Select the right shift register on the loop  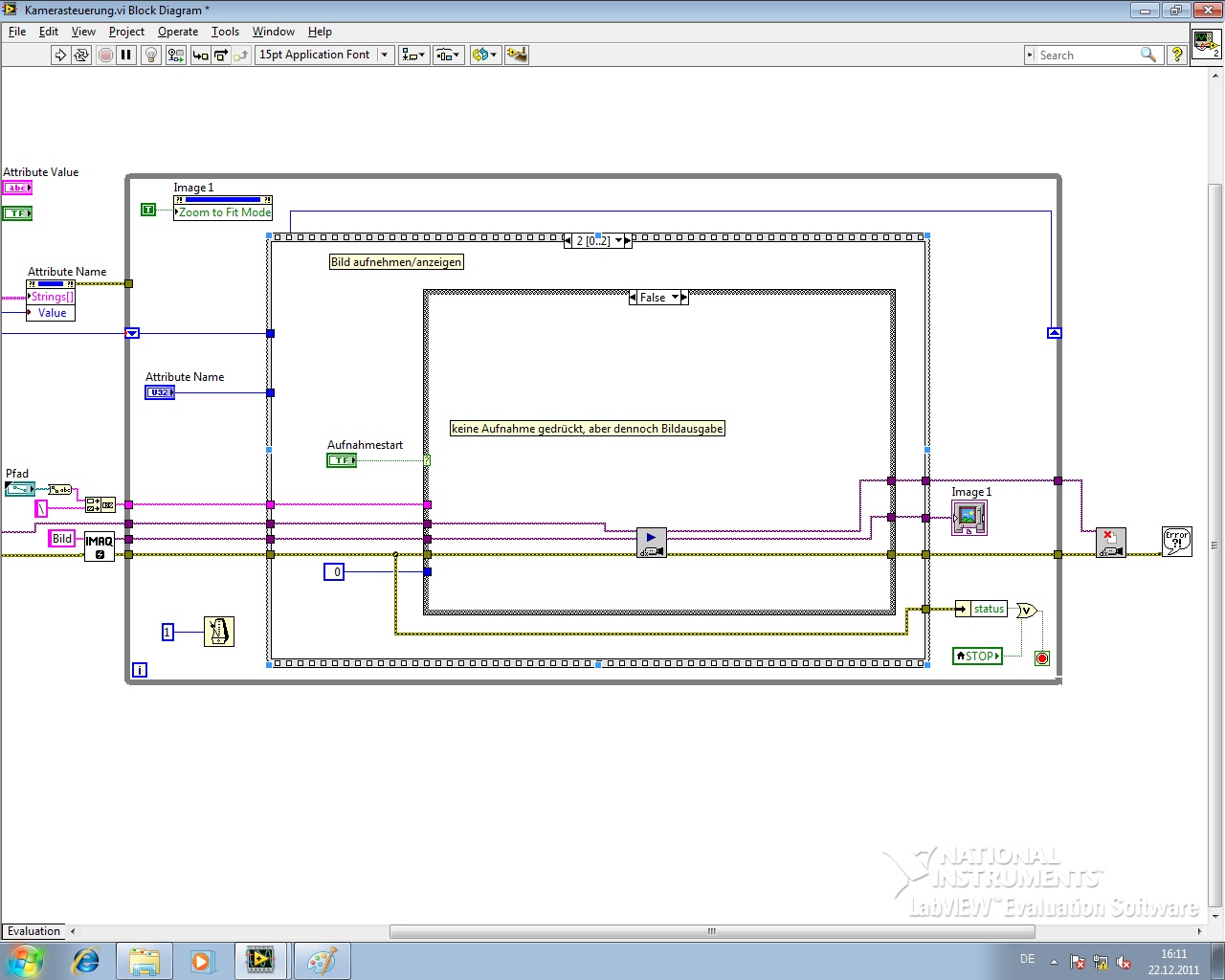click(x=1055, y=333)
